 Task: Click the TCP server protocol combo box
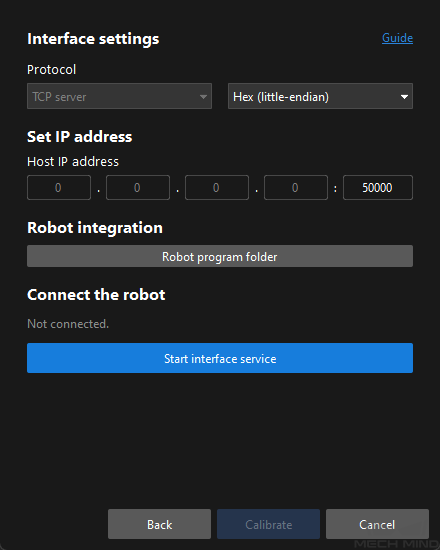[x=119, y=96]
